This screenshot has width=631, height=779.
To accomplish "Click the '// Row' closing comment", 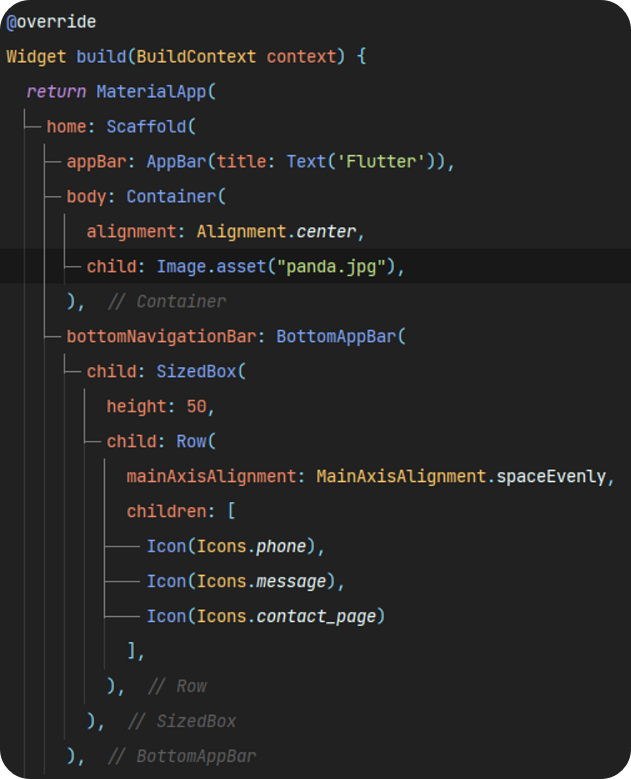I will click(177, 687).
